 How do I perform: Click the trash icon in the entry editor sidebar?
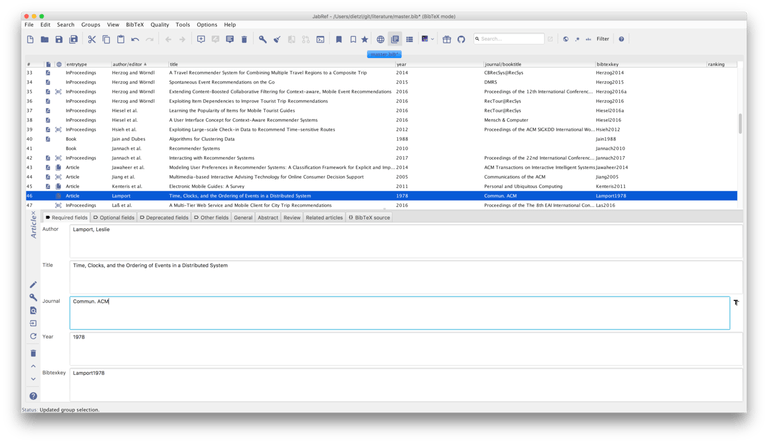coord(33,353)
